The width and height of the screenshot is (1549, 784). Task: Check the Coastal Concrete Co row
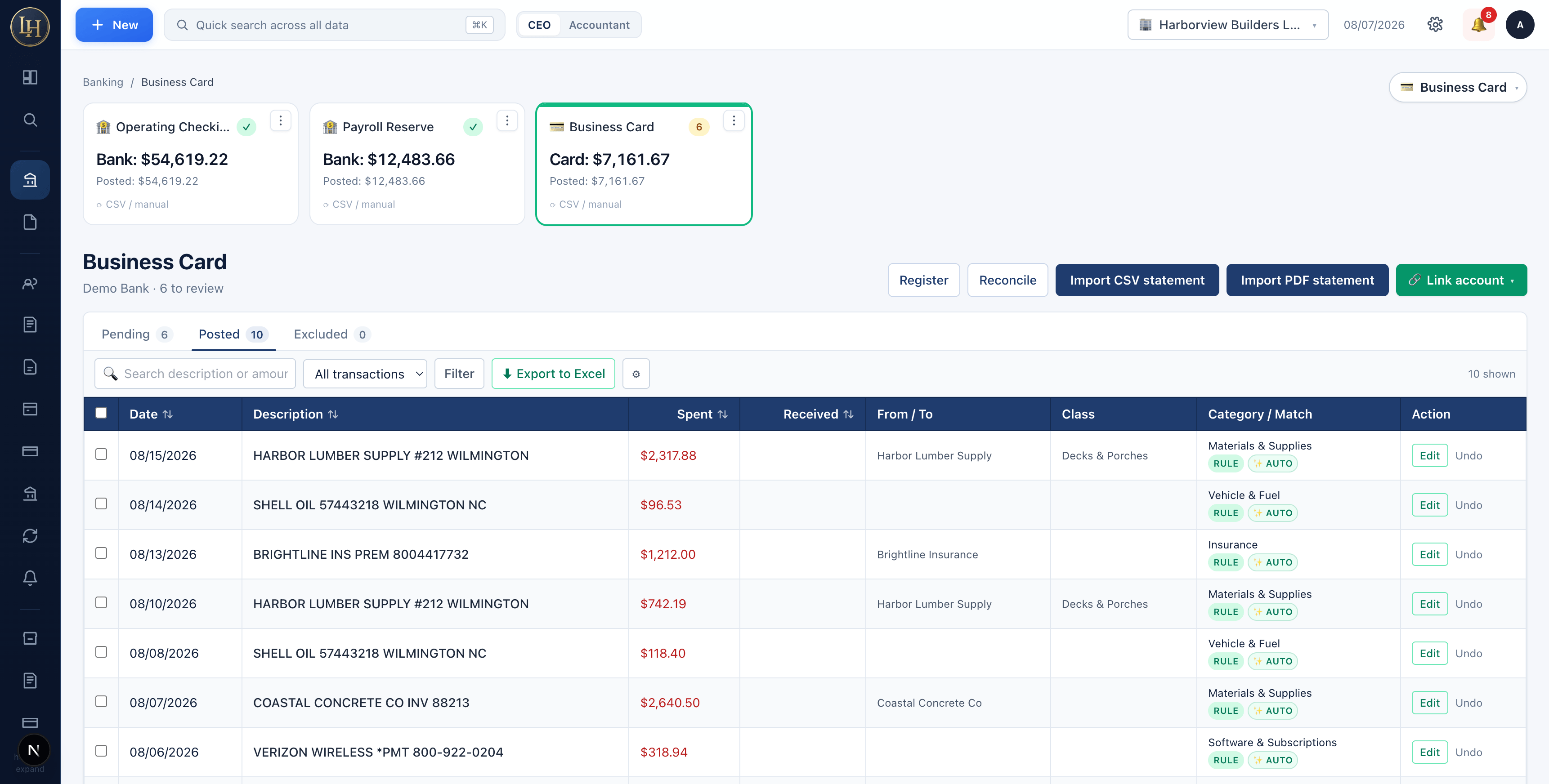101,701
